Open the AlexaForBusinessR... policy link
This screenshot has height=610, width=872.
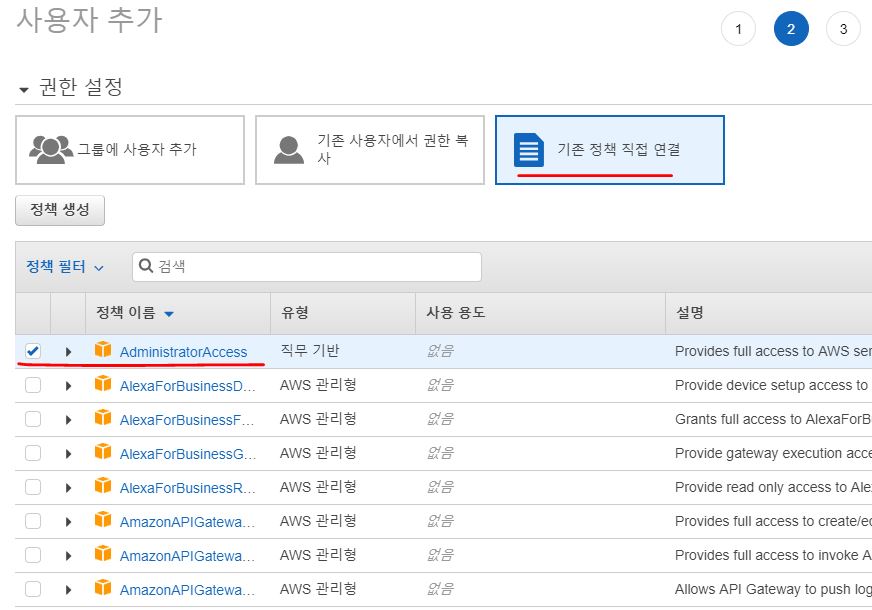[x=188, y=488]
